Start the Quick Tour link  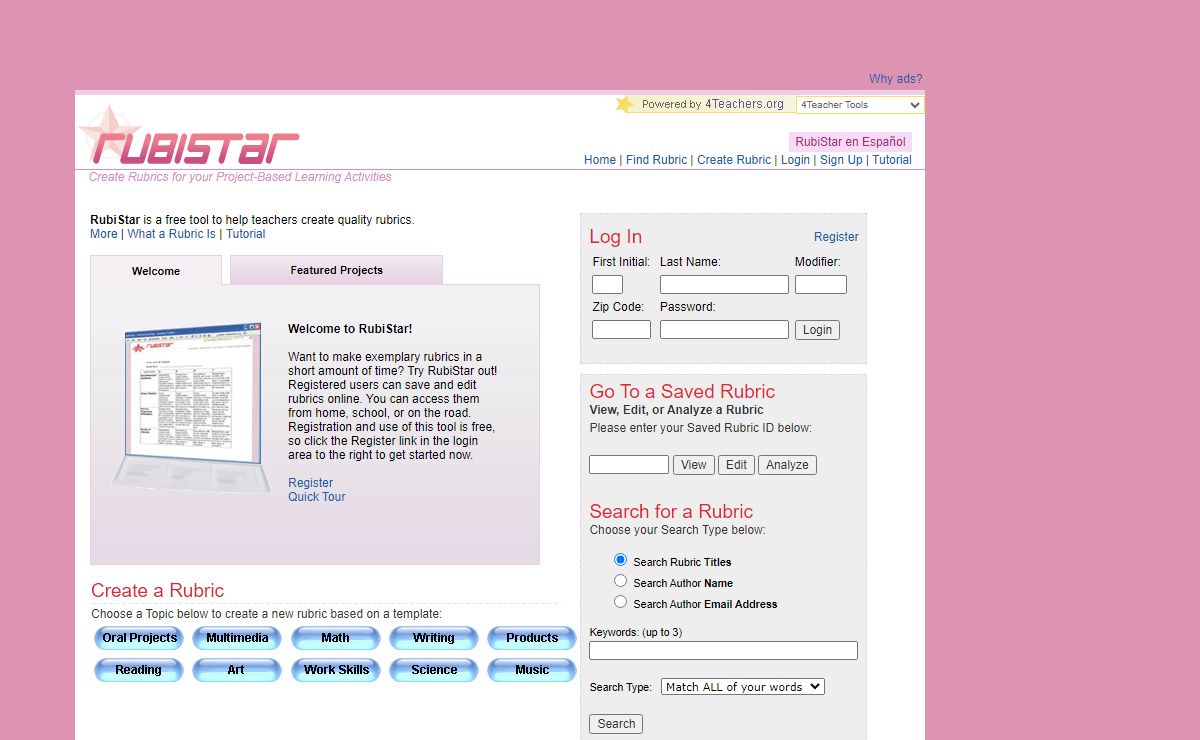pyautogui.click(x=317, y=497)
